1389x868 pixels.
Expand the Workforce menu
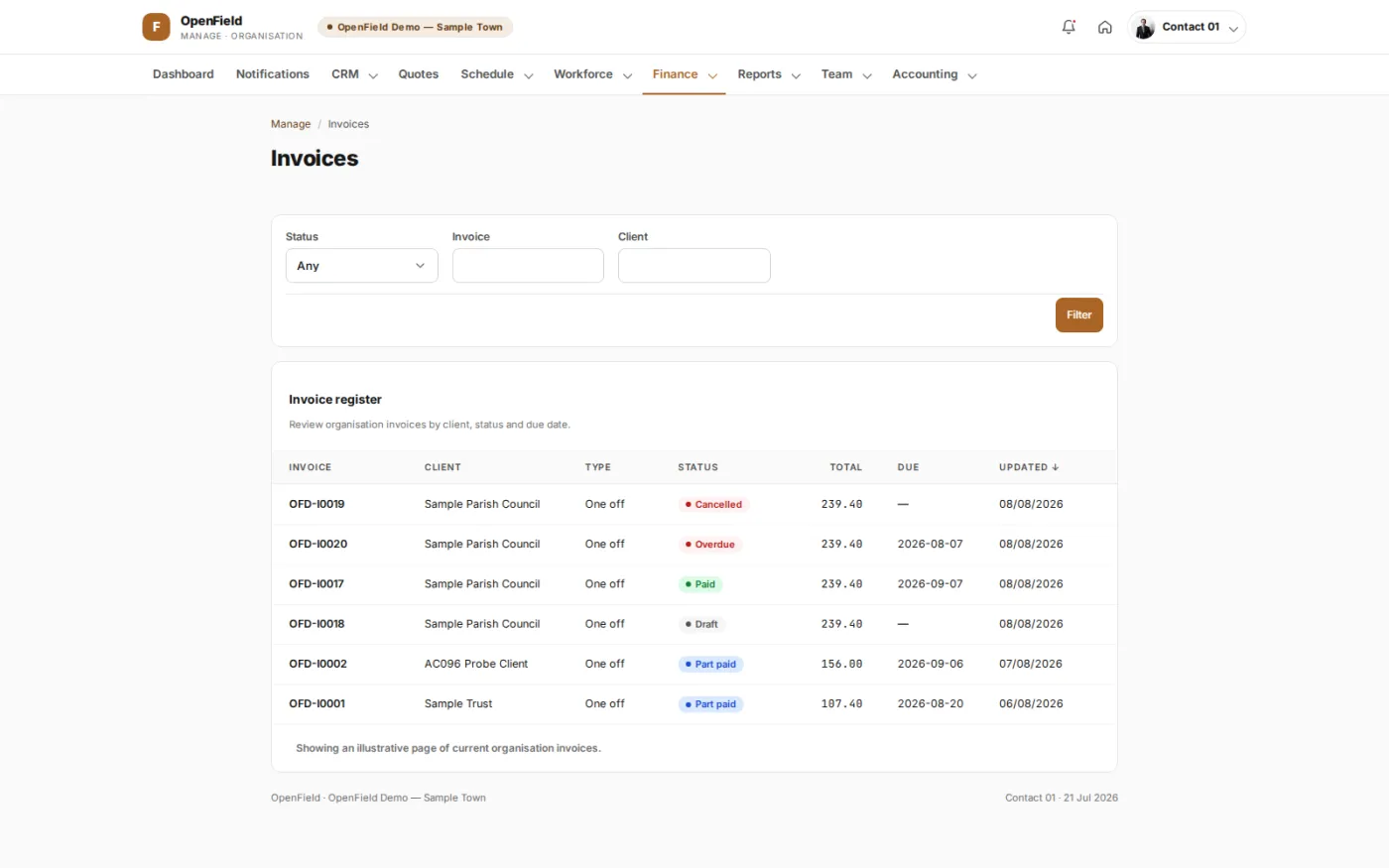point(593,74)
